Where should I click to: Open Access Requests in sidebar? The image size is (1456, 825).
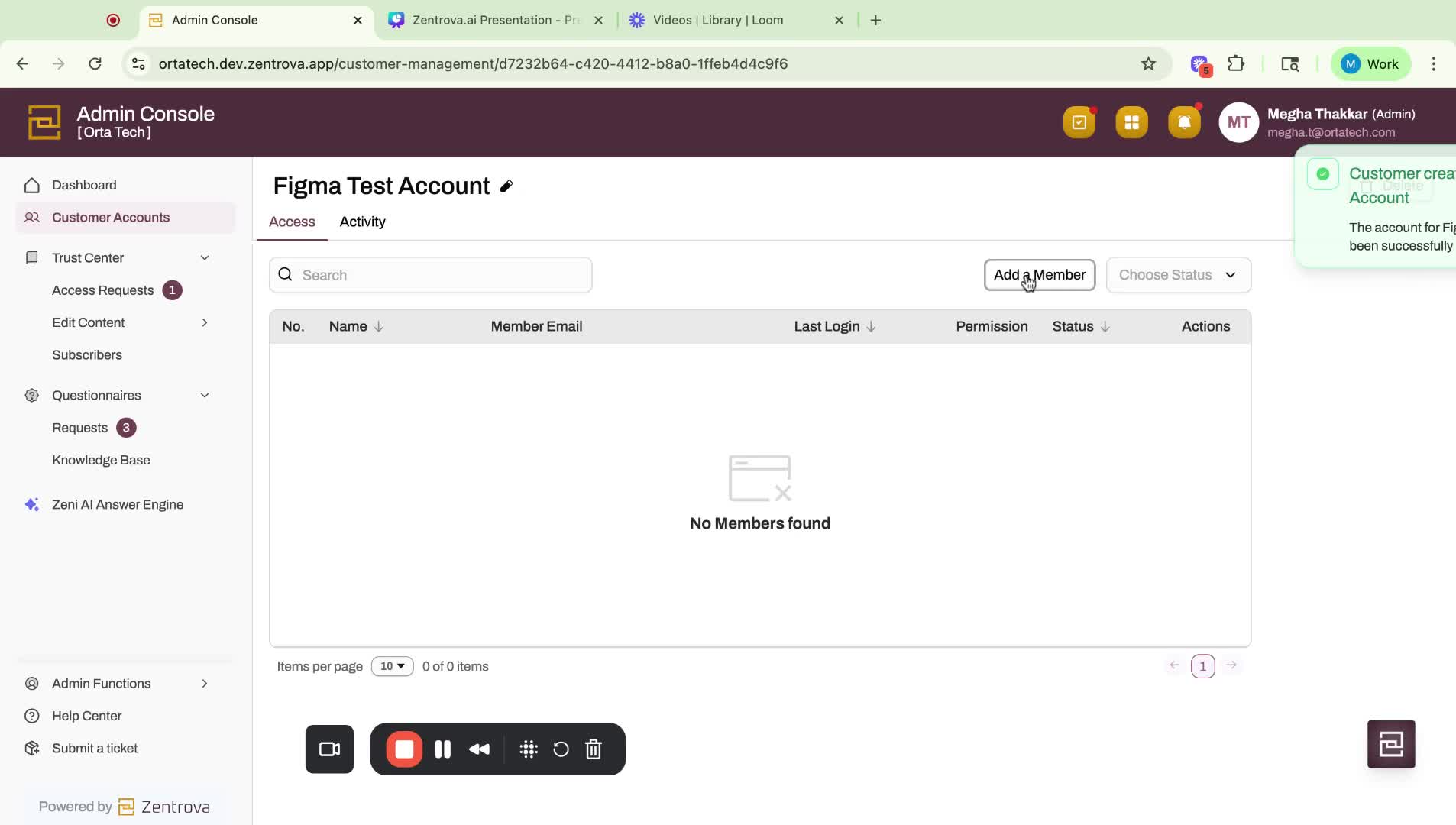point(102,290)
